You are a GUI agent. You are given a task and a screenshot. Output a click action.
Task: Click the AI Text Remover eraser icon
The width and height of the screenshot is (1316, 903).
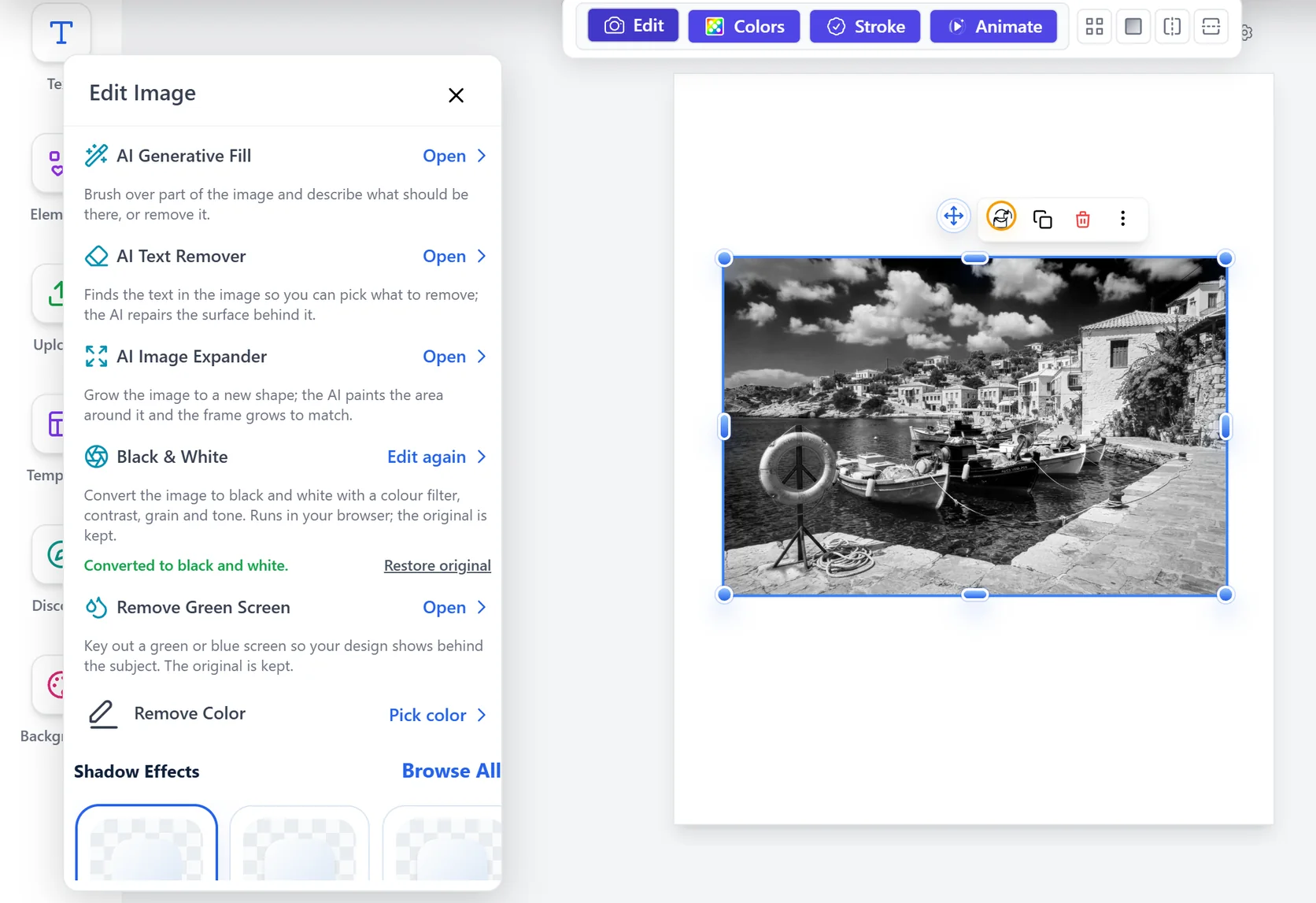[x=96, y=256]
